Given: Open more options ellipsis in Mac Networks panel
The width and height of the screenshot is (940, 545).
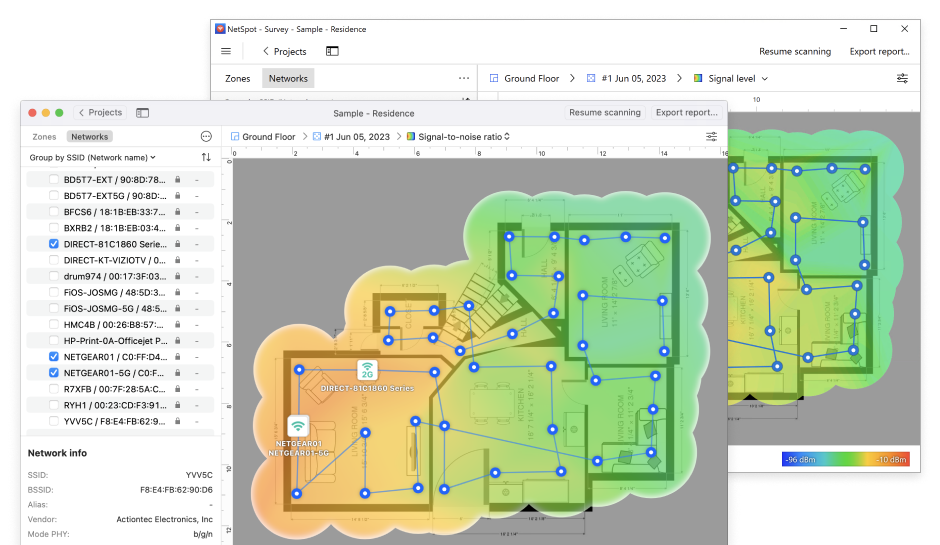Looking at the screenshot, I should (206, 137).
